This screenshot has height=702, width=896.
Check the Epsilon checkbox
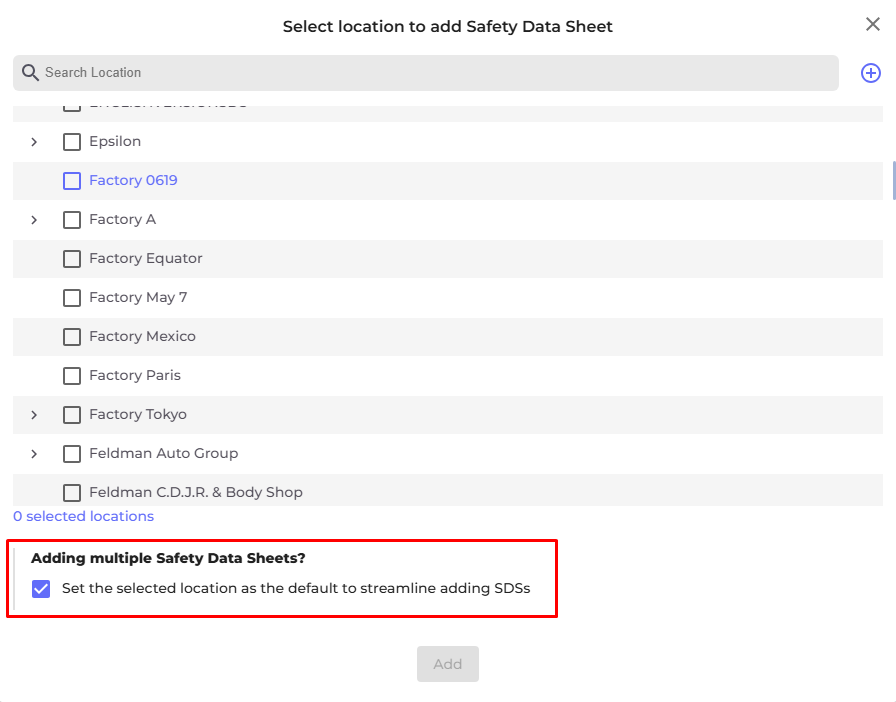[x=72, y=142]
